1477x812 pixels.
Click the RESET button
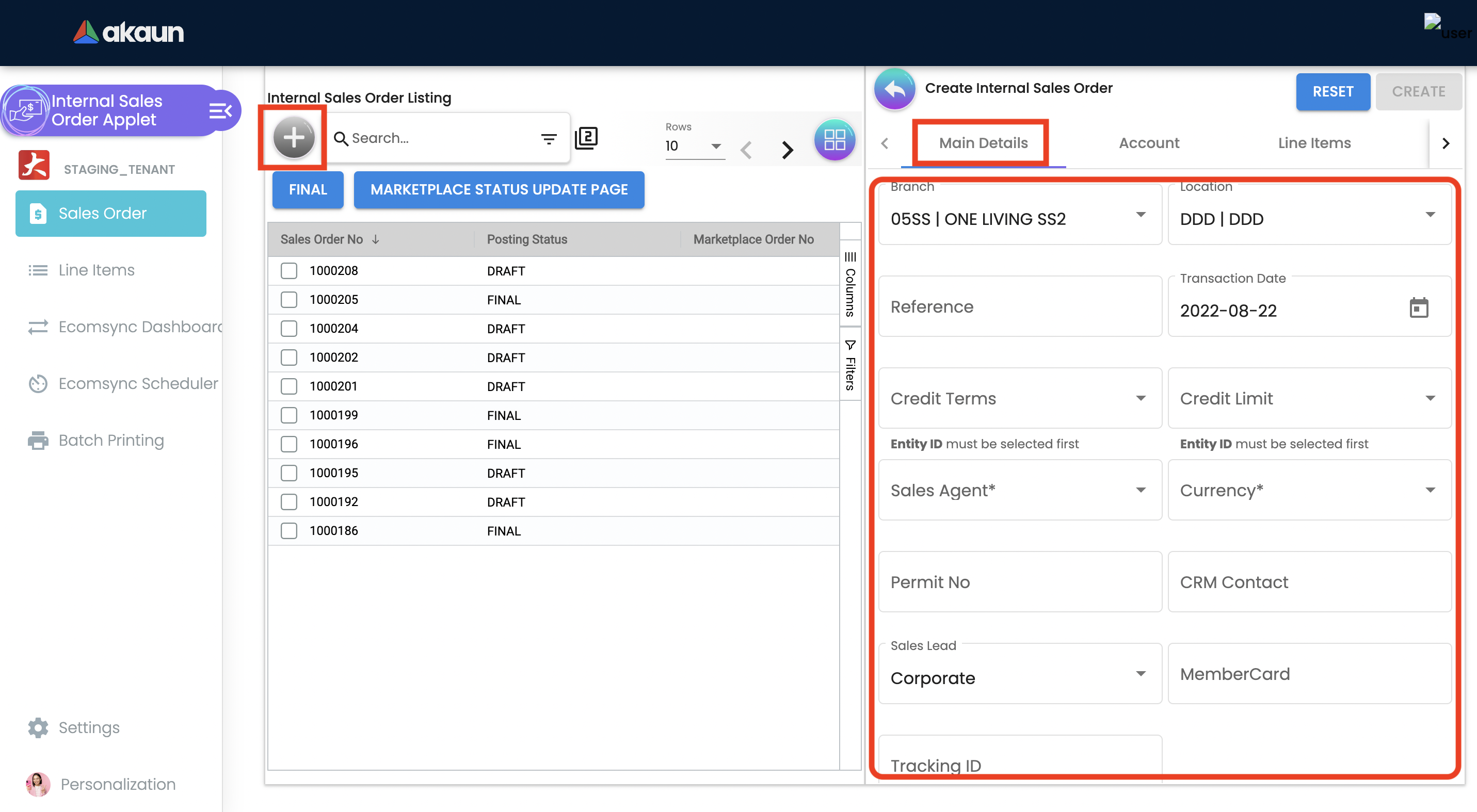coord(1332,92)
